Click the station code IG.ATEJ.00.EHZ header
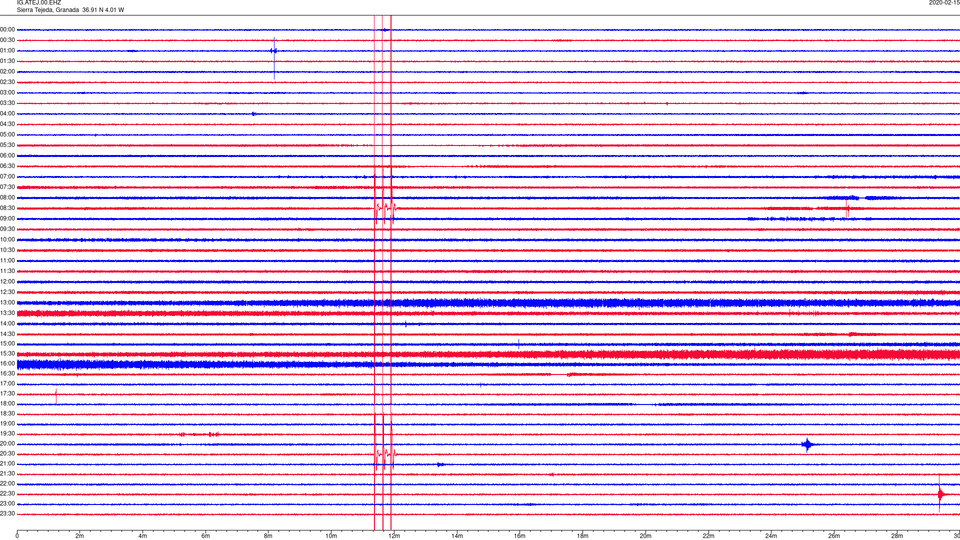Viewport: 960px width, 540px height. pos(39,2)
